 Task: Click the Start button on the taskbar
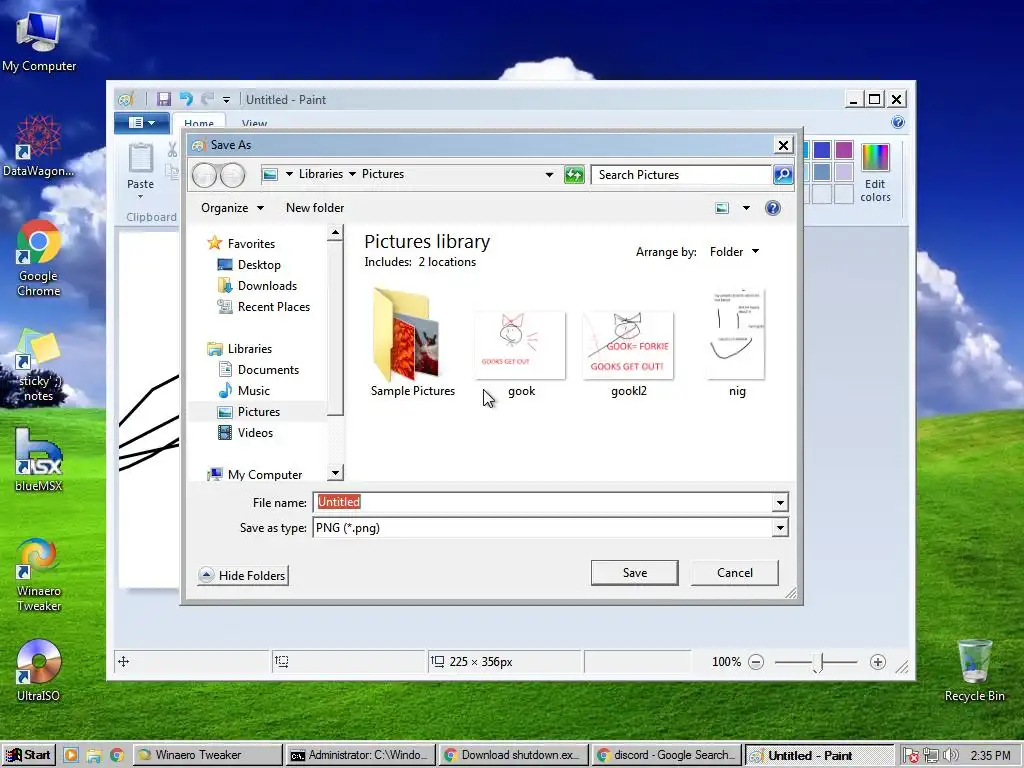pyautogui.click(x=28, y=755)
